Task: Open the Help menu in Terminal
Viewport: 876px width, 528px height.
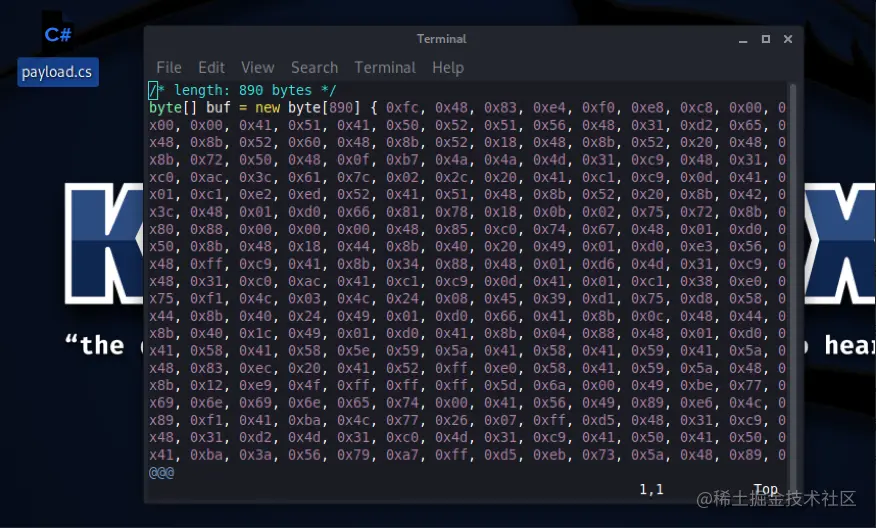Action: click(x=448, y=68)
